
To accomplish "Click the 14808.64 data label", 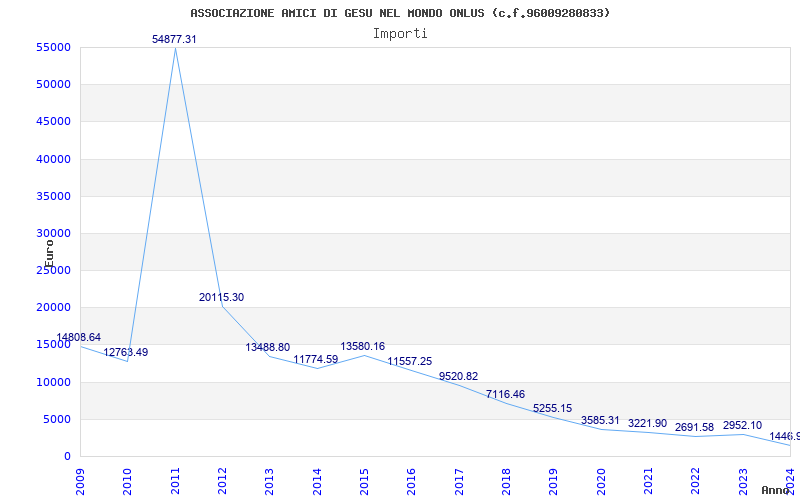I will click(x=79, y=337).
